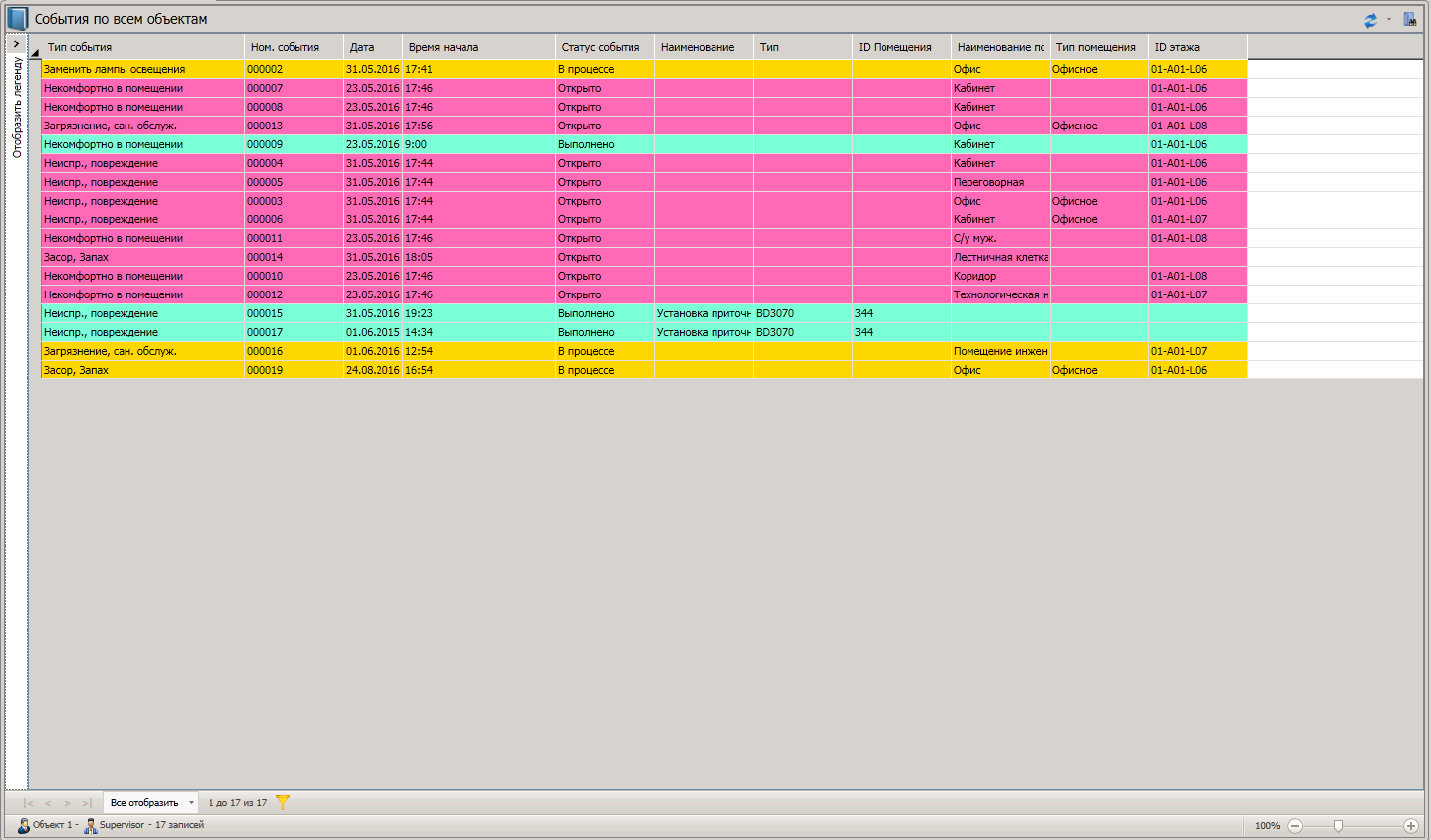This screenshot has width=1431, height=840.
Task: Click 'BD3070' type cell in row 000017
Action: (x=802, y=332)
